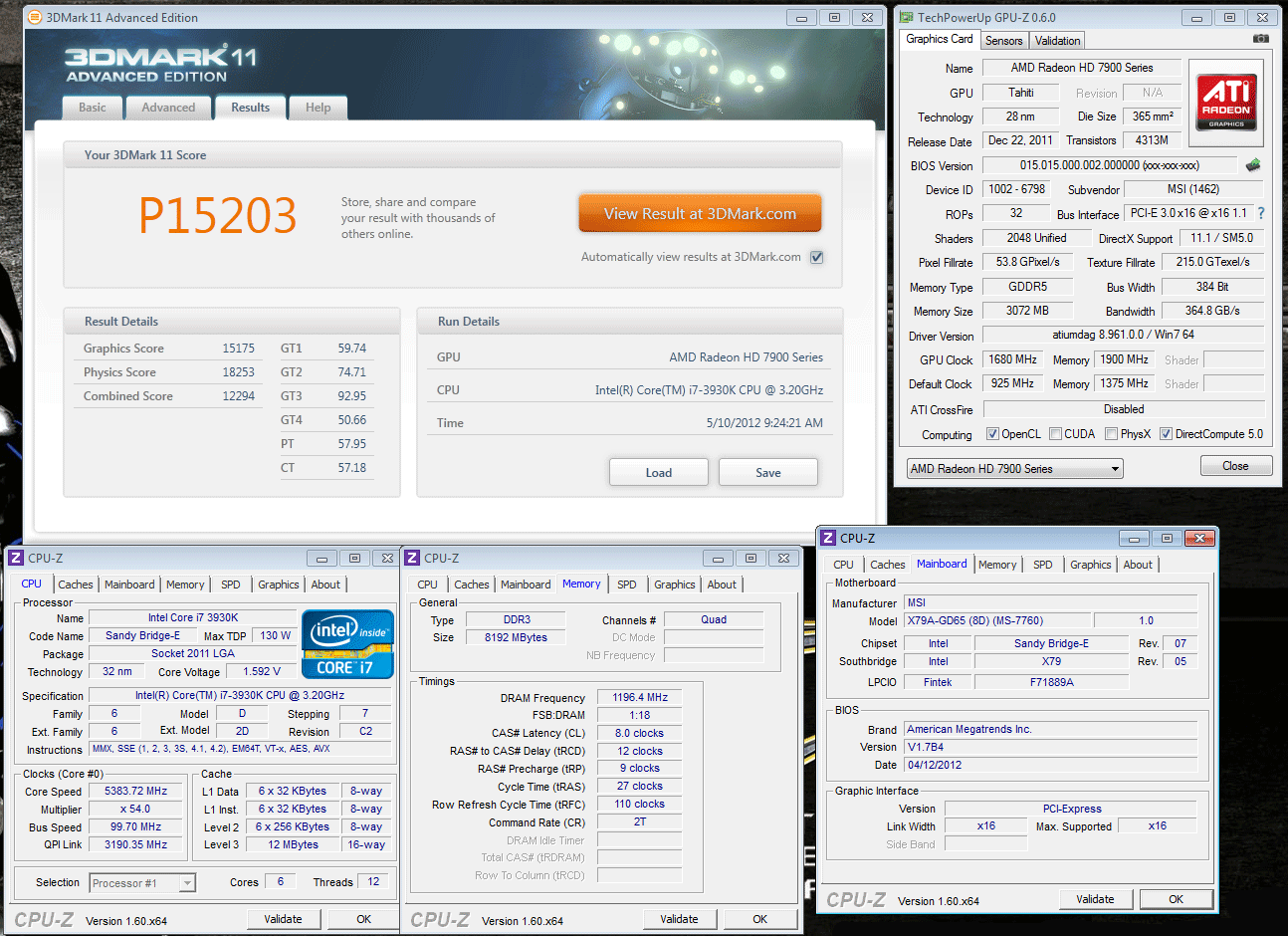Switch to the Basic tab in 3DMark

[x=93, y=108]
